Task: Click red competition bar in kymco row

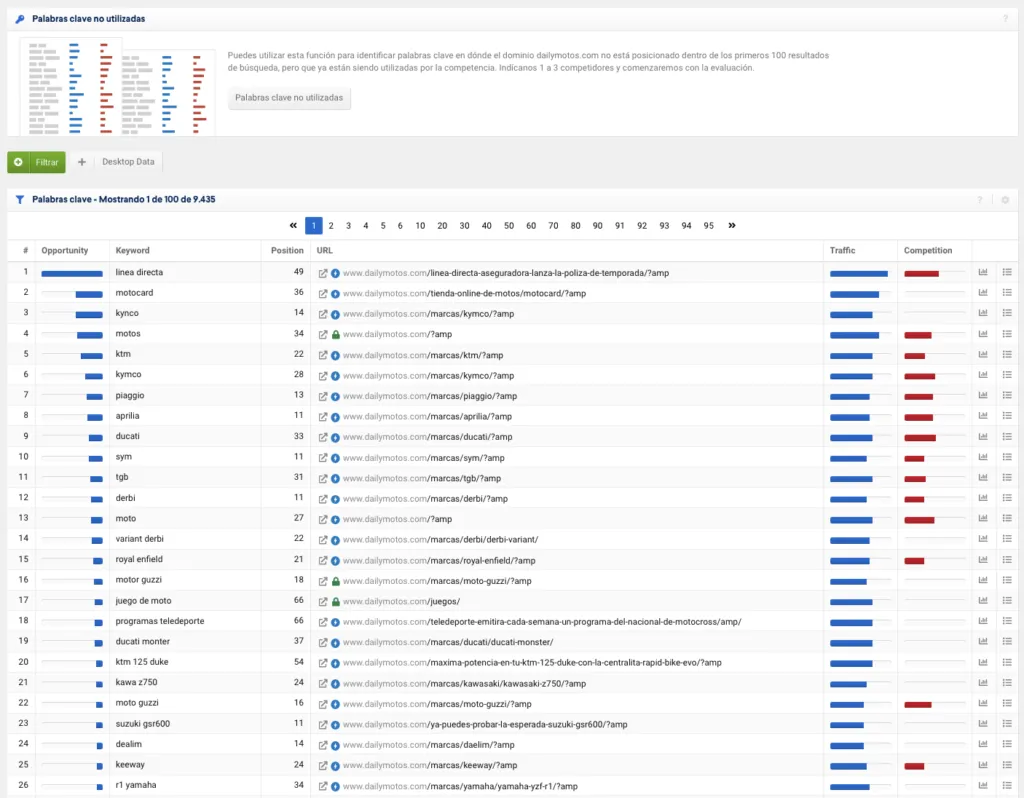Action: tap(920, 376)
